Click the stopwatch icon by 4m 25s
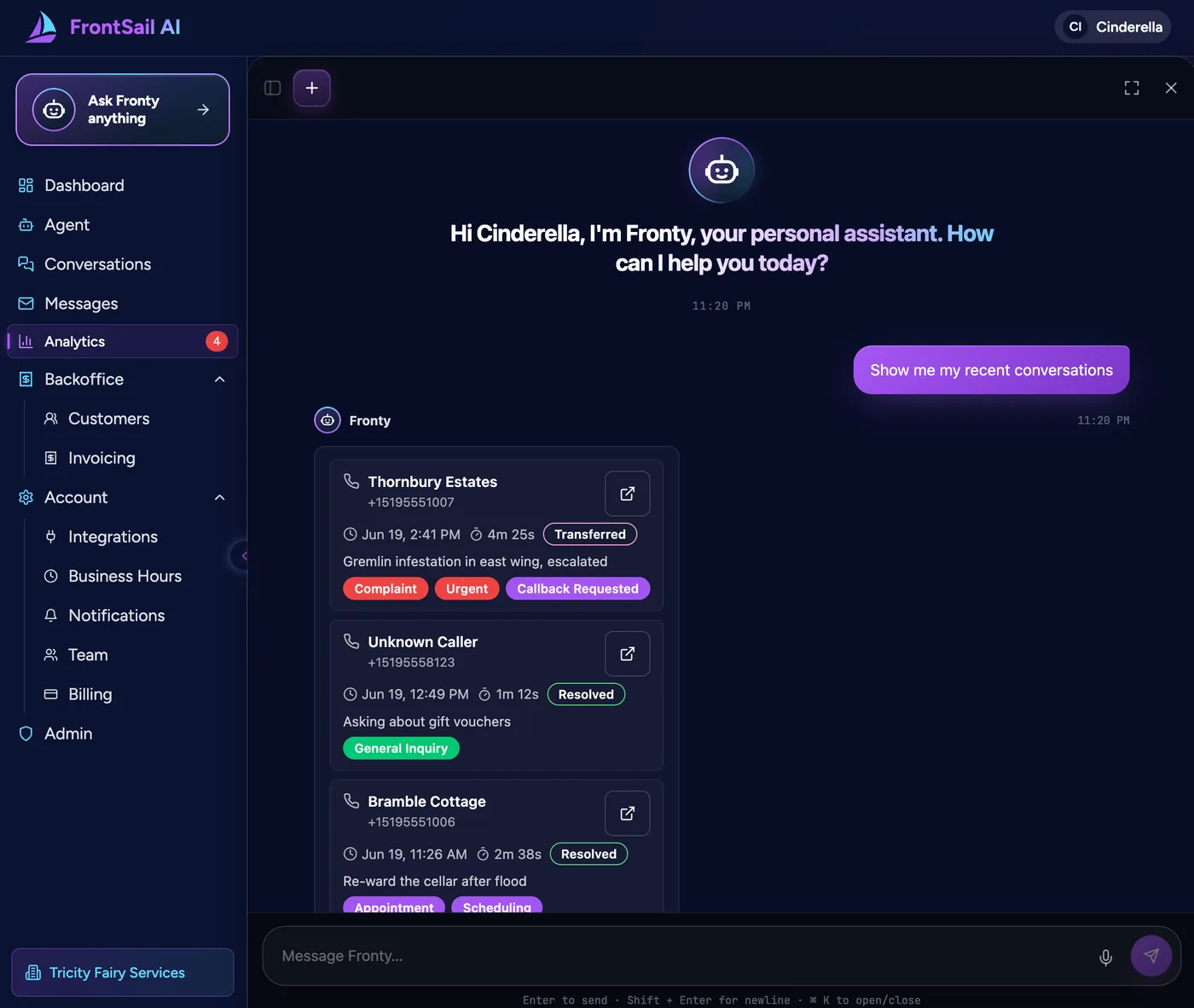 point(477,535)
